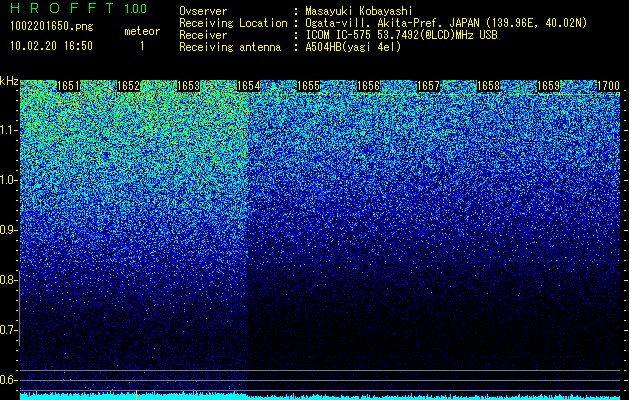Click the 1659 time marker
The width and height of the screenshot is (629, 400).
pyautogui.click(x=549, y=86)
